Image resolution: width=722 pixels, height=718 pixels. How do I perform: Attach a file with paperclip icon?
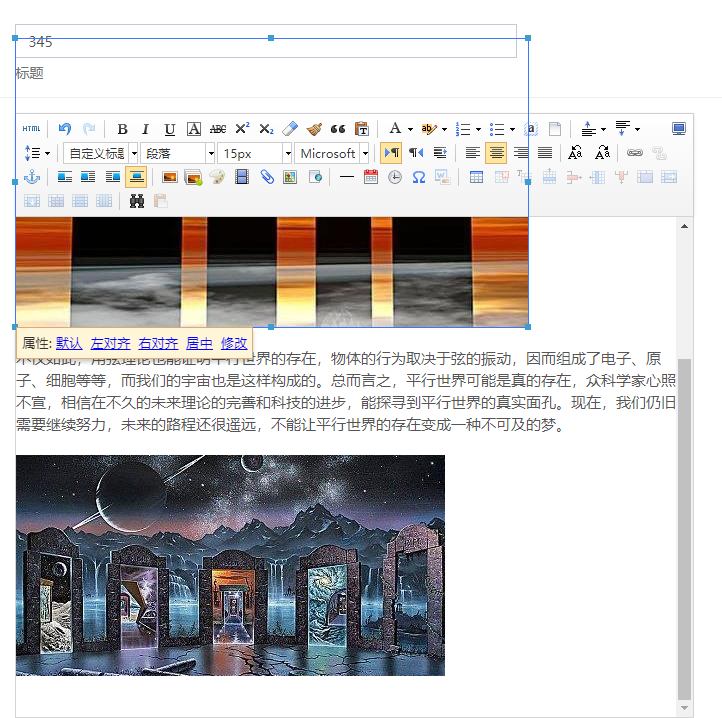267,177
